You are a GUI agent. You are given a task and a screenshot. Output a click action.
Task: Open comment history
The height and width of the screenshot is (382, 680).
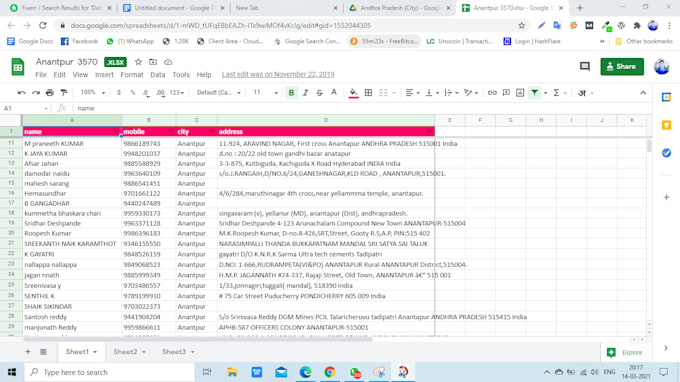pos(585,66)
